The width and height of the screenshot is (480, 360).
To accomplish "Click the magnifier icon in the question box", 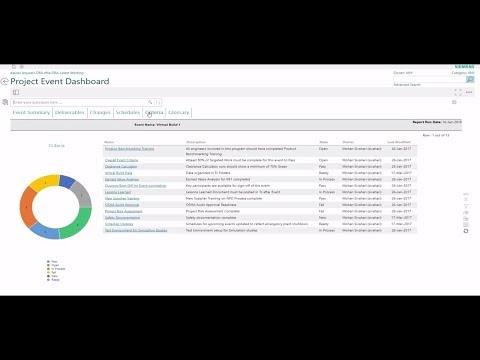I will [x=150, y=102].
